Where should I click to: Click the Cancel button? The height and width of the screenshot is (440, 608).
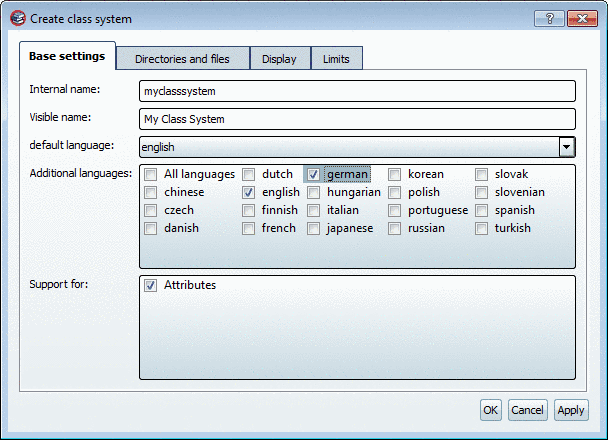(527, 410)
